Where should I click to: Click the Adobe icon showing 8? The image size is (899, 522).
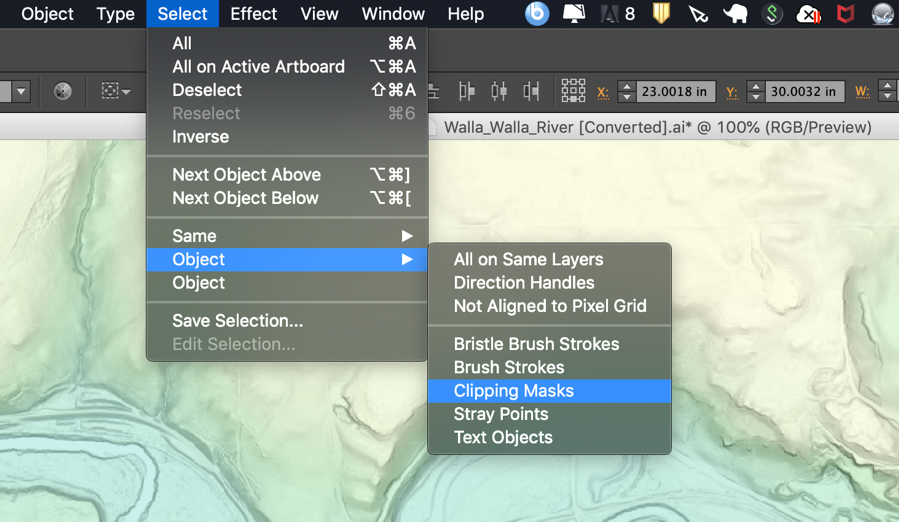point(617,13)
